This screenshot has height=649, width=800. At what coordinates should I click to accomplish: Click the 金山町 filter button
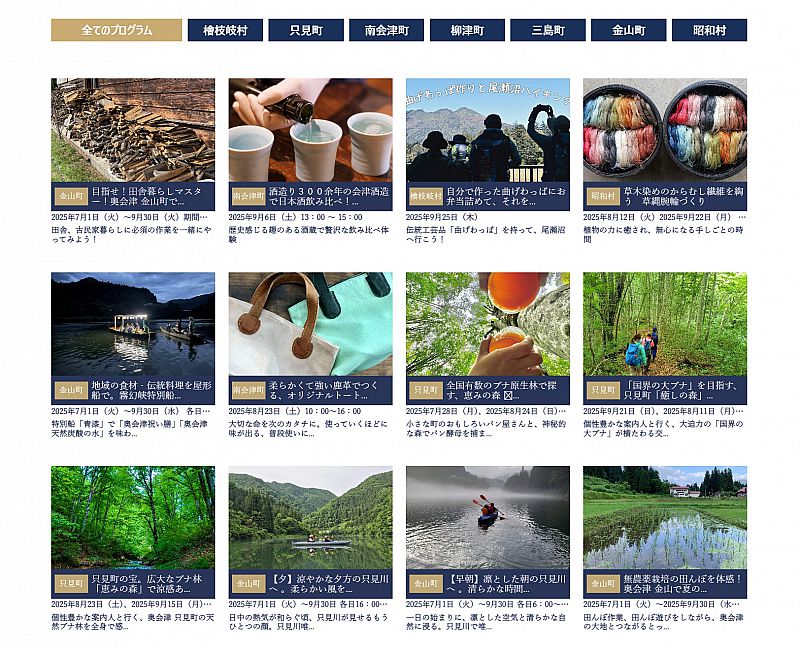pos(629,30)
